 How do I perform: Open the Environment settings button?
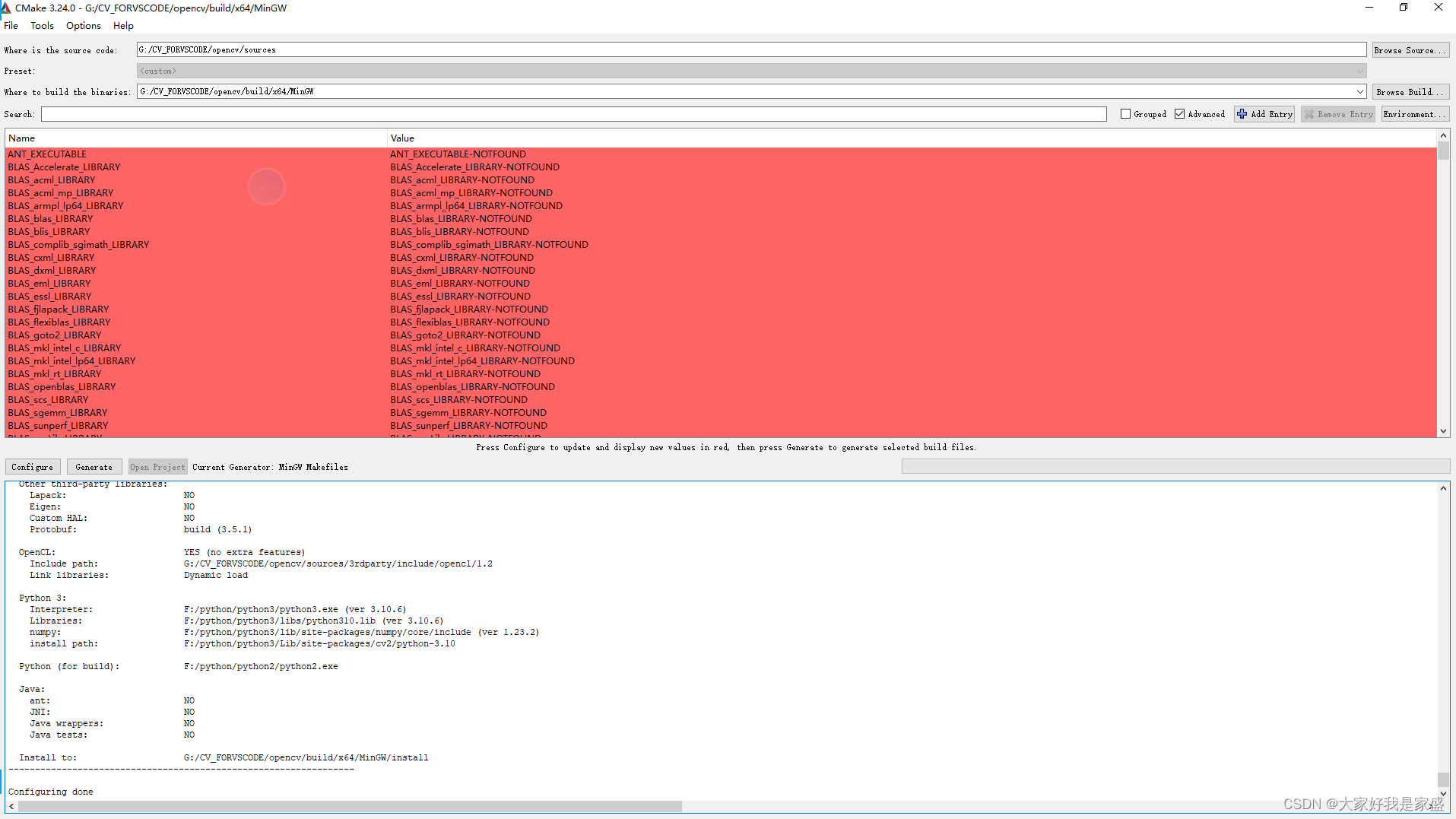1415,114
